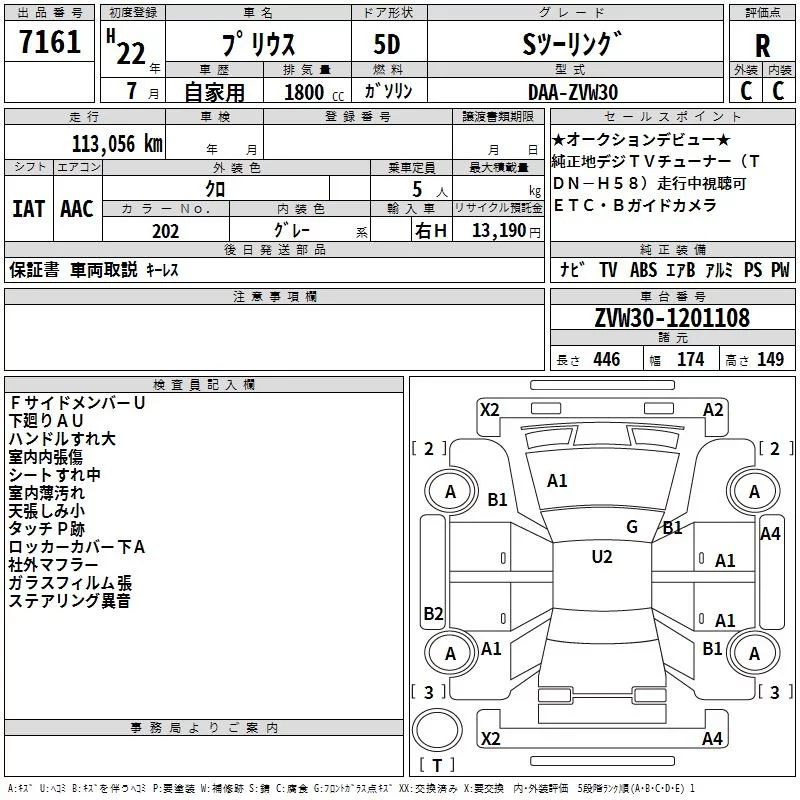Image resolution: width=800 pixels, height=800 pixels.
Task: Click キーレス in later-shipped parts
Action: (x=162, y=270)
